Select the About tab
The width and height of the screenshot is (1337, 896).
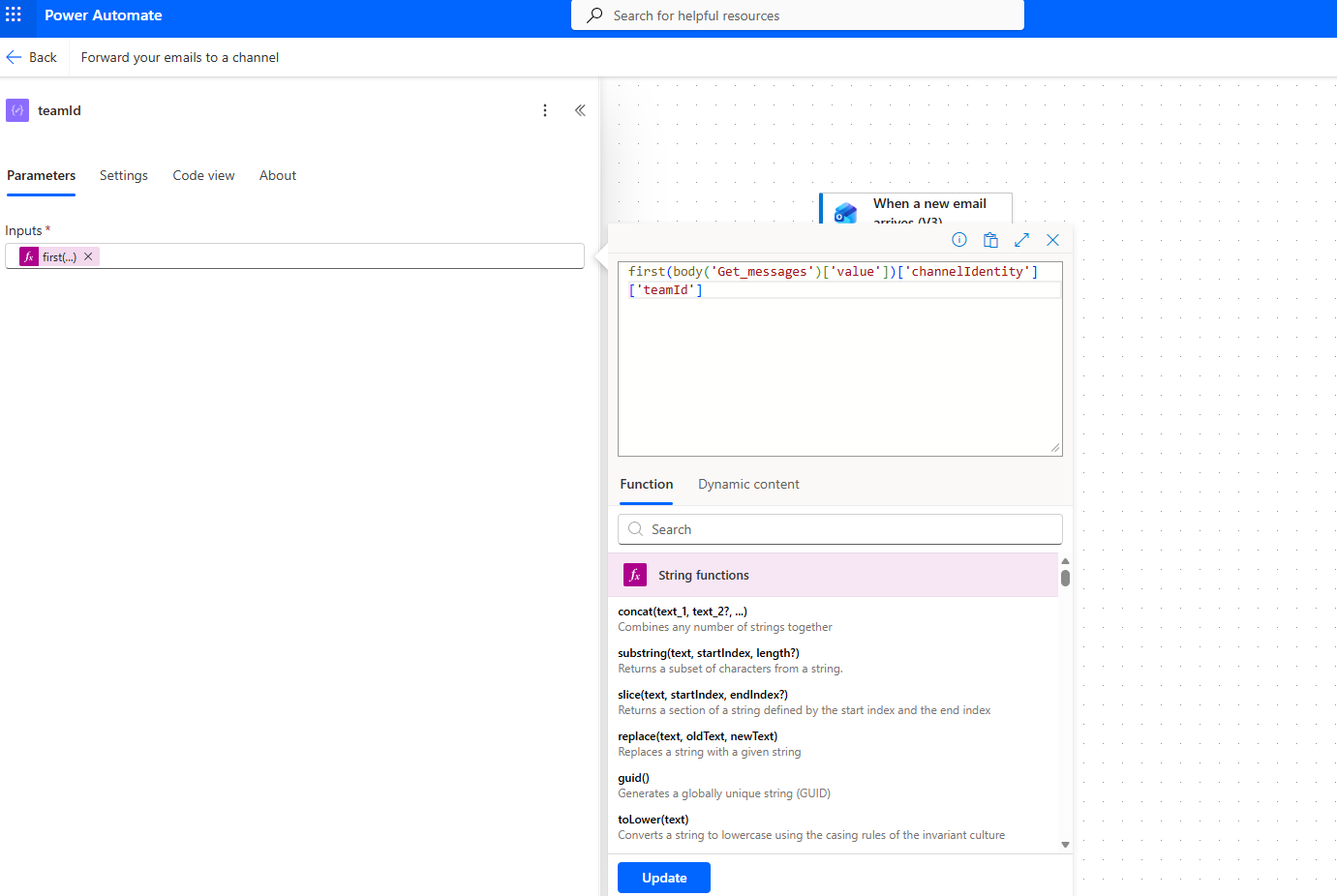[278, 175]
